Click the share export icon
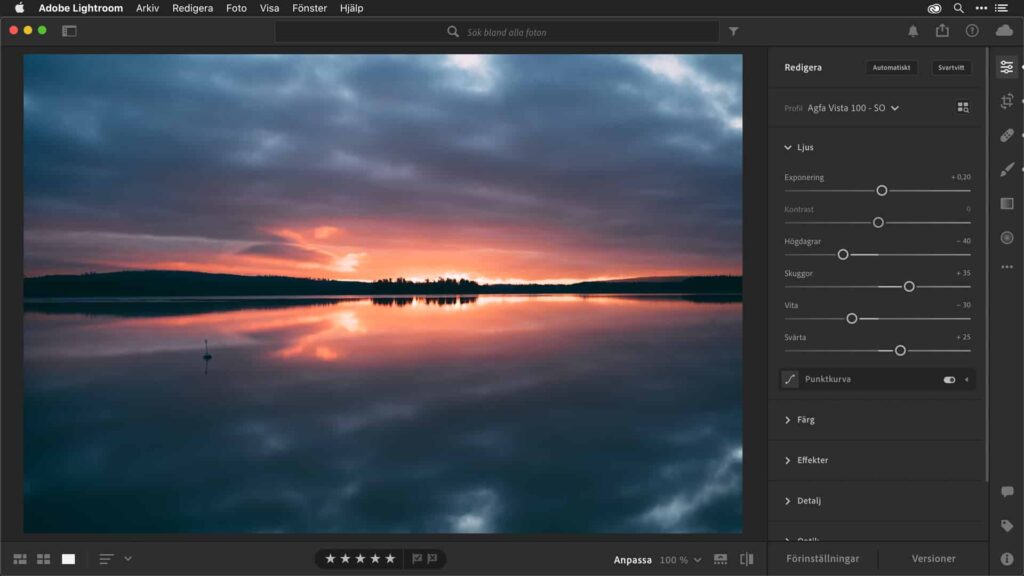 (942, 31)
